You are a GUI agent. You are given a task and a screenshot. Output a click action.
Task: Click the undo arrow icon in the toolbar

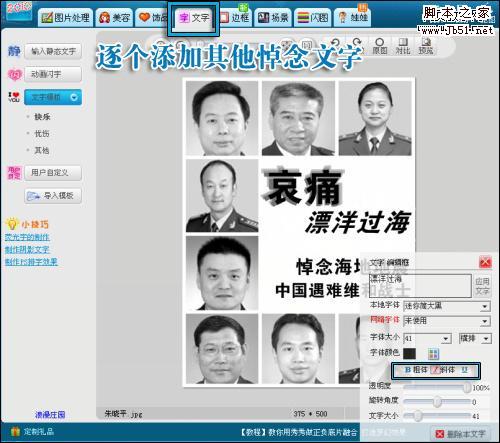[x=335, y=43]
